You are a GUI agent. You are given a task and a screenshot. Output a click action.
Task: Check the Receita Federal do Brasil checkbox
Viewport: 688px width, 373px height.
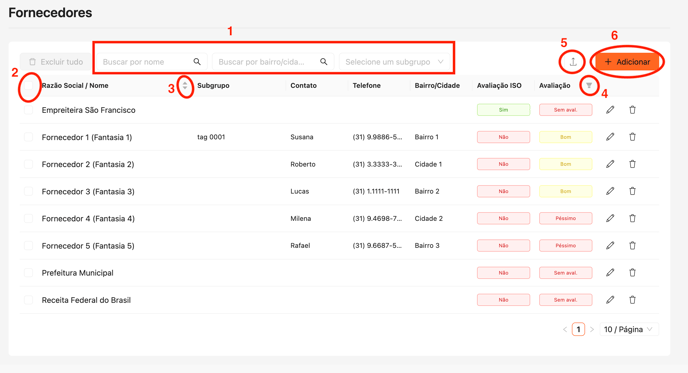(29, 300)
